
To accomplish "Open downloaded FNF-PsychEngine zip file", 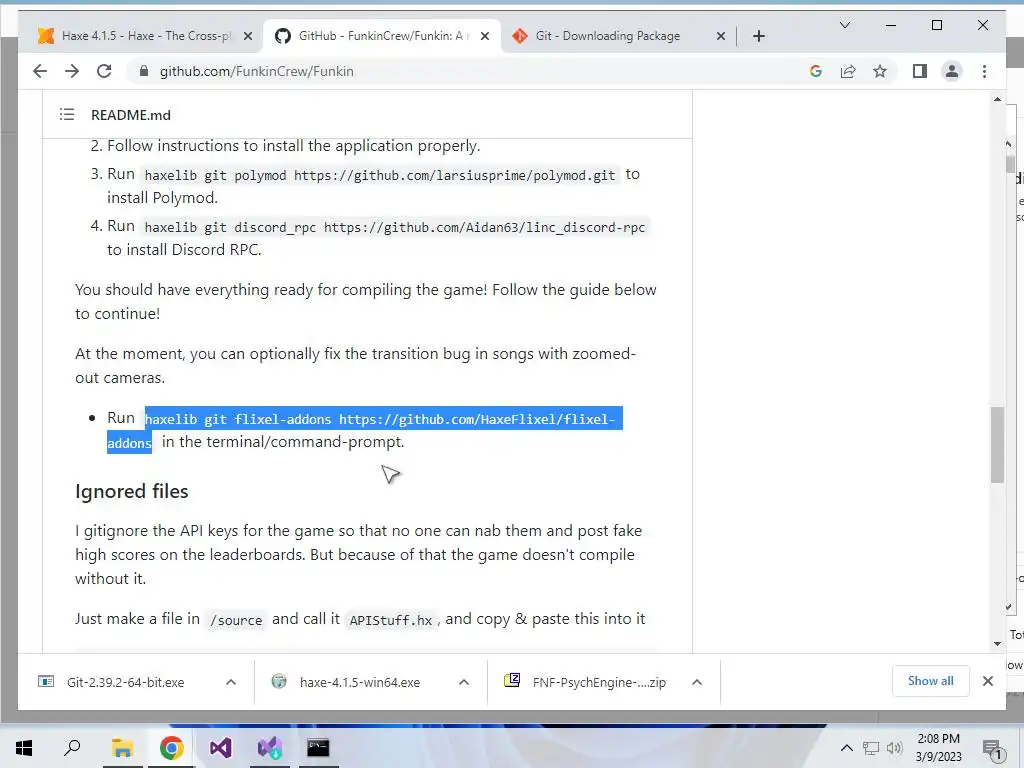I will click(x=588, y=682).
